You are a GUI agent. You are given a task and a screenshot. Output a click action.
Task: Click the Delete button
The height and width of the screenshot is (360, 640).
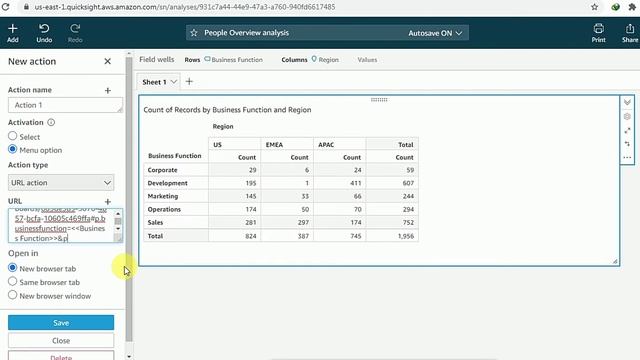(x=61, y=356)
